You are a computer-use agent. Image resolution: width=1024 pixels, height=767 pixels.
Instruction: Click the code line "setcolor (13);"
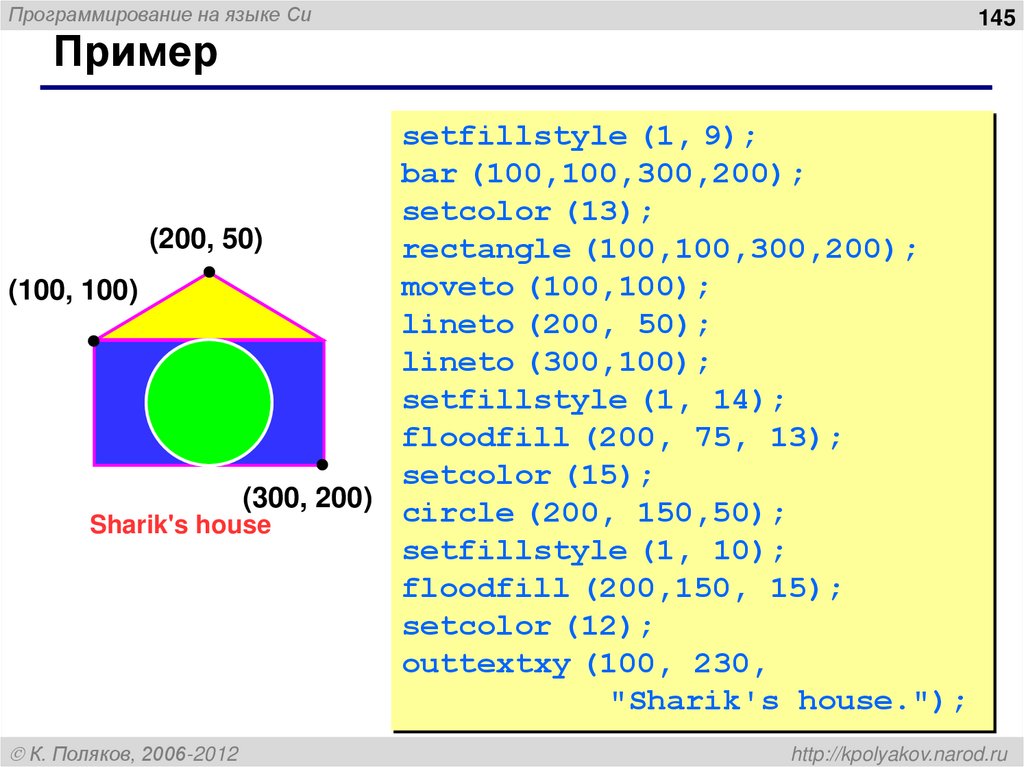pyautogui.click(x=527, y=212)
